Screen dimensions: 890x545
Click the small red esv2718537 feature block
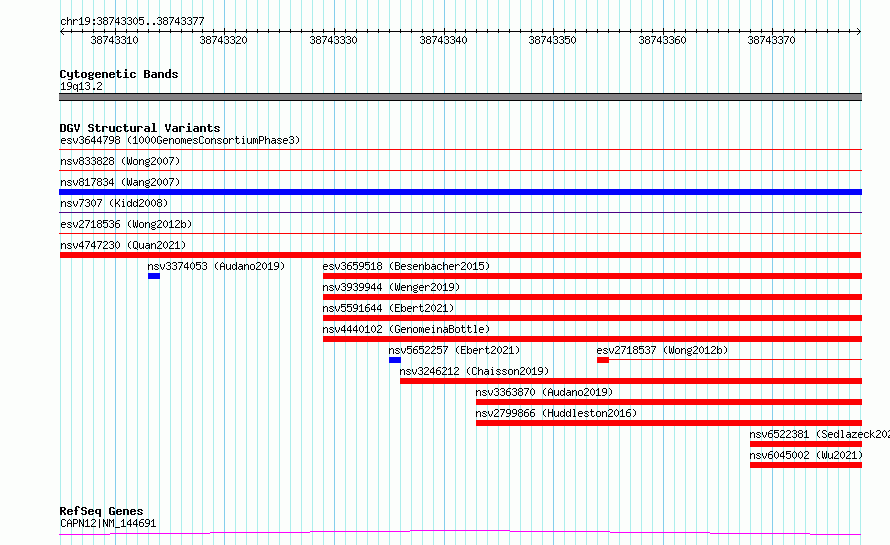(x=603, y=360)
